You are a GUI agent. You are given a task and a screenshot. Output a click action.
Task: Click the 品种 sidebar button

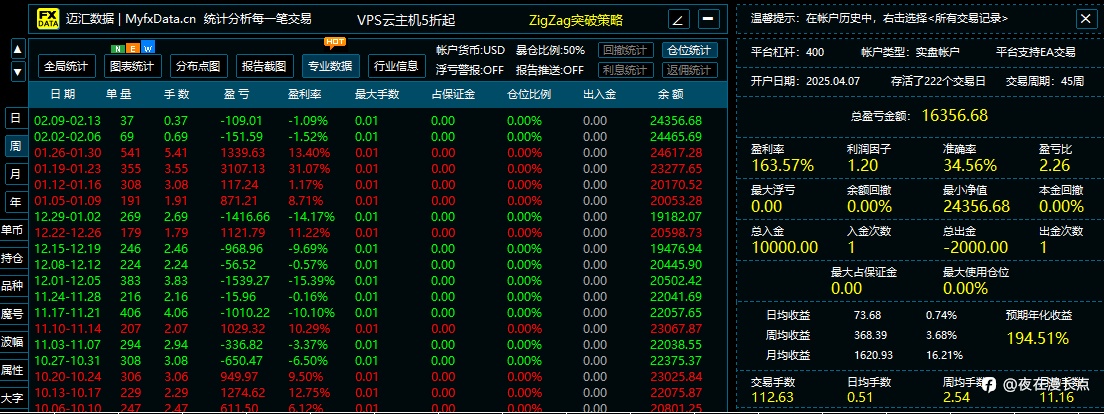[x=13, y=286]
